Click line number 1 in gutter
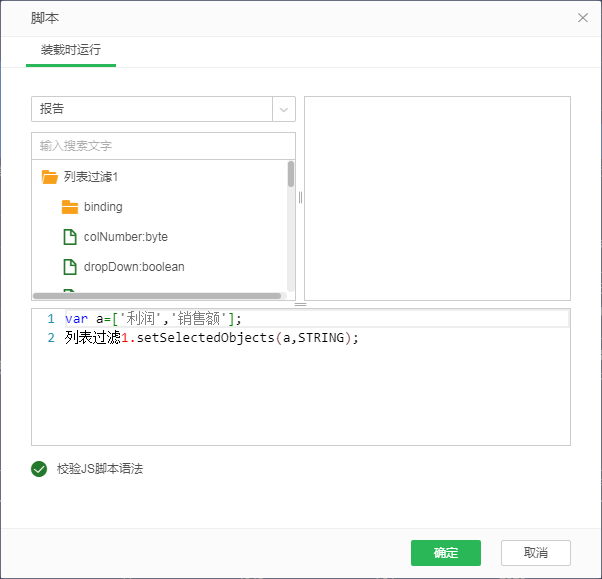Viewport: 602px width, 579px height. click(x=51, y=319)
